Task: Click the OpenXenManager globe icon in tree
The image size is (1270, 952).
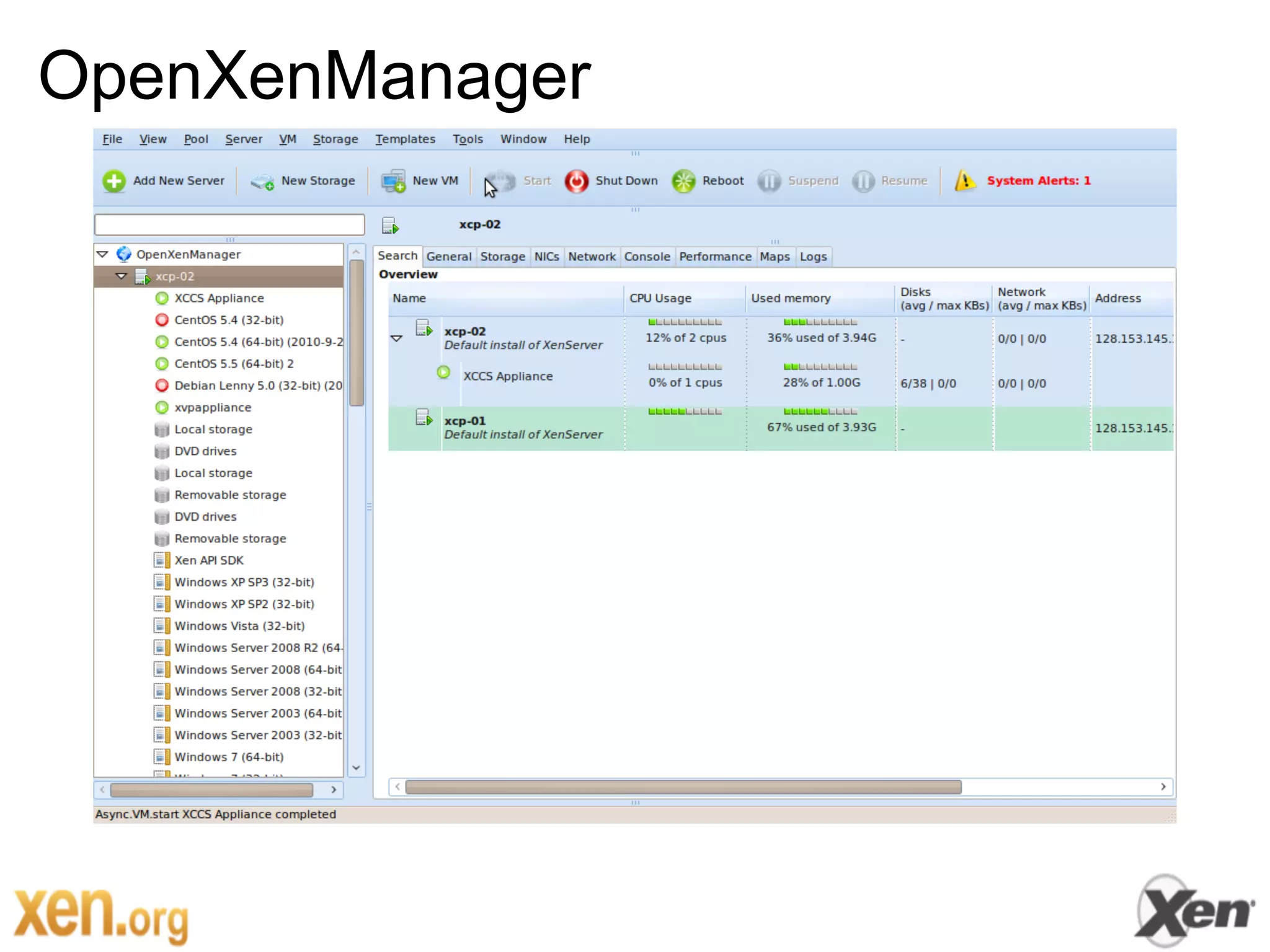Action: pos(124,254)
